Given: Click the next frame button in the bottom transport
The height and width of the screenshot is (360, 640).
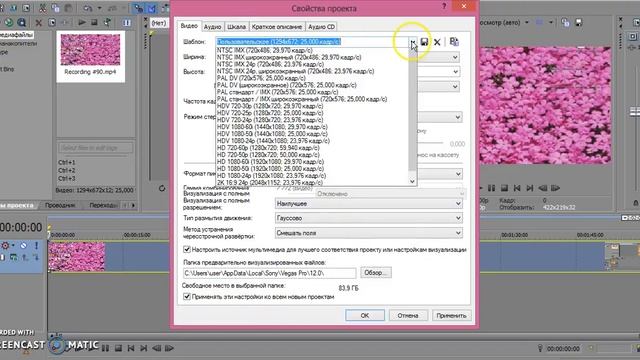Looking at the screenshot, I should pyautogui.click(x=169, y=348).
